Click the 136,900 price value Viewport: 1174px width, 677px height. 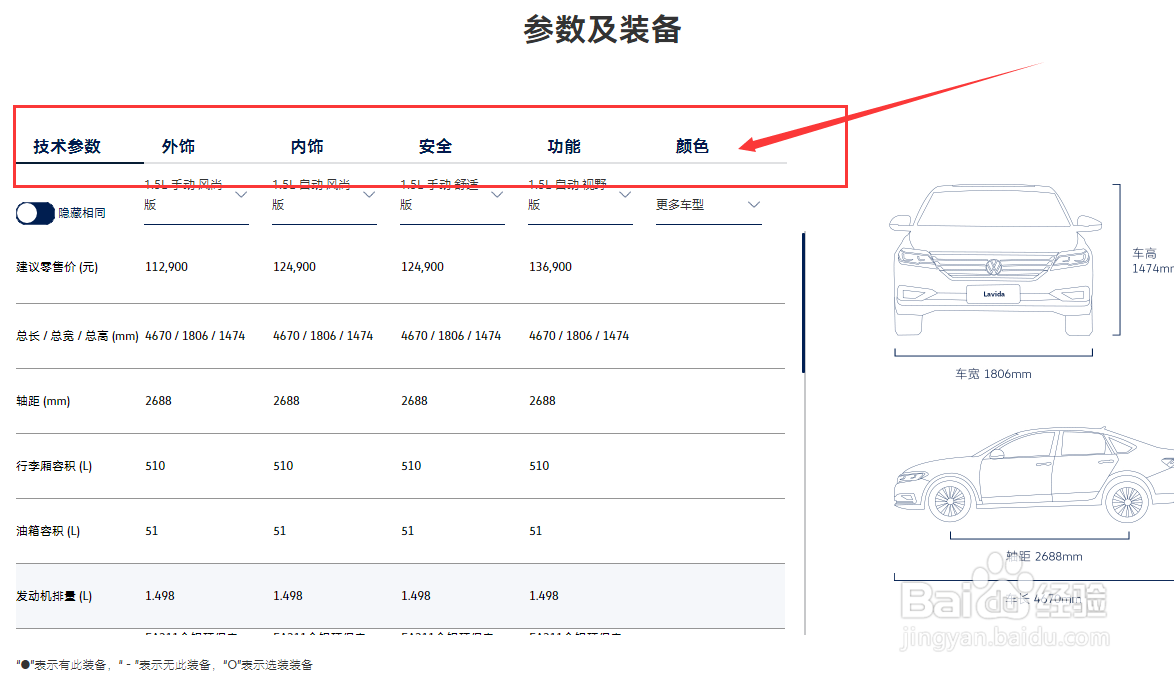pos(550,267)
